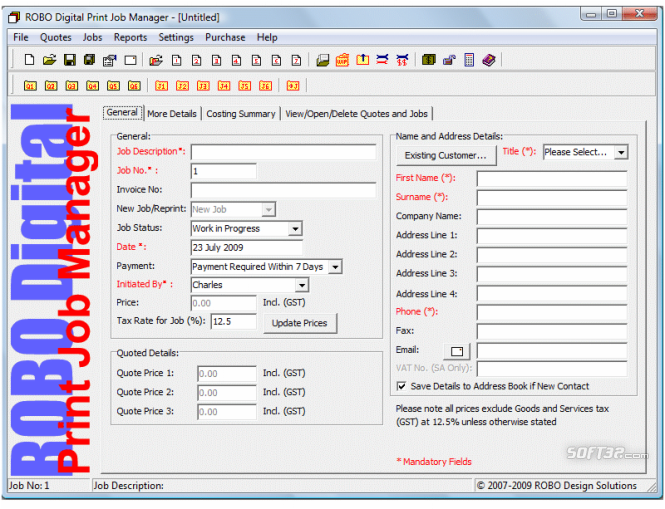Click the blank window icon after properties

[x=130, y=60]
